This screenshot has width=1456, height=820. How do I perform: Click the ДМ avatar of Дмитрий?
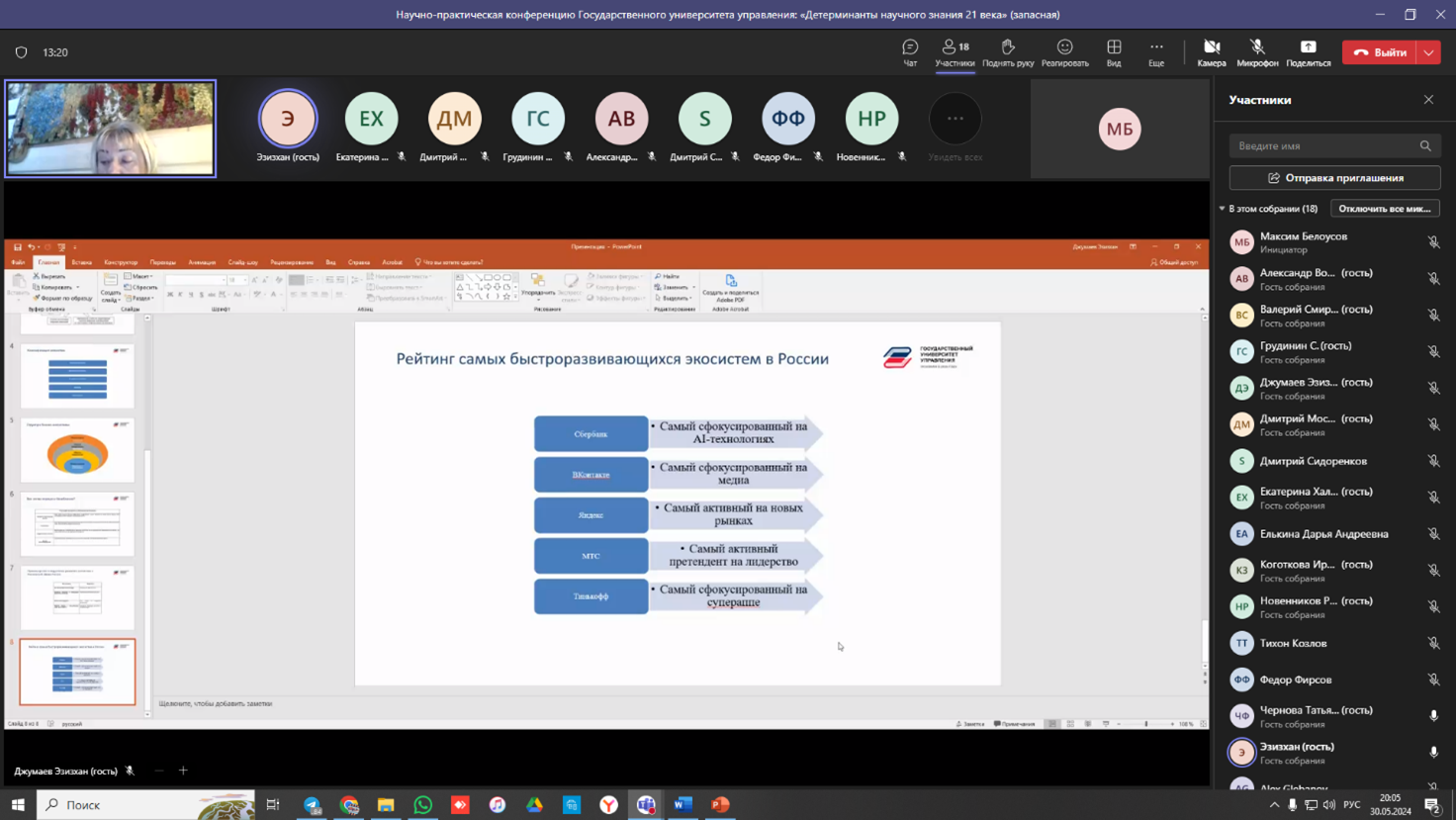454,119
